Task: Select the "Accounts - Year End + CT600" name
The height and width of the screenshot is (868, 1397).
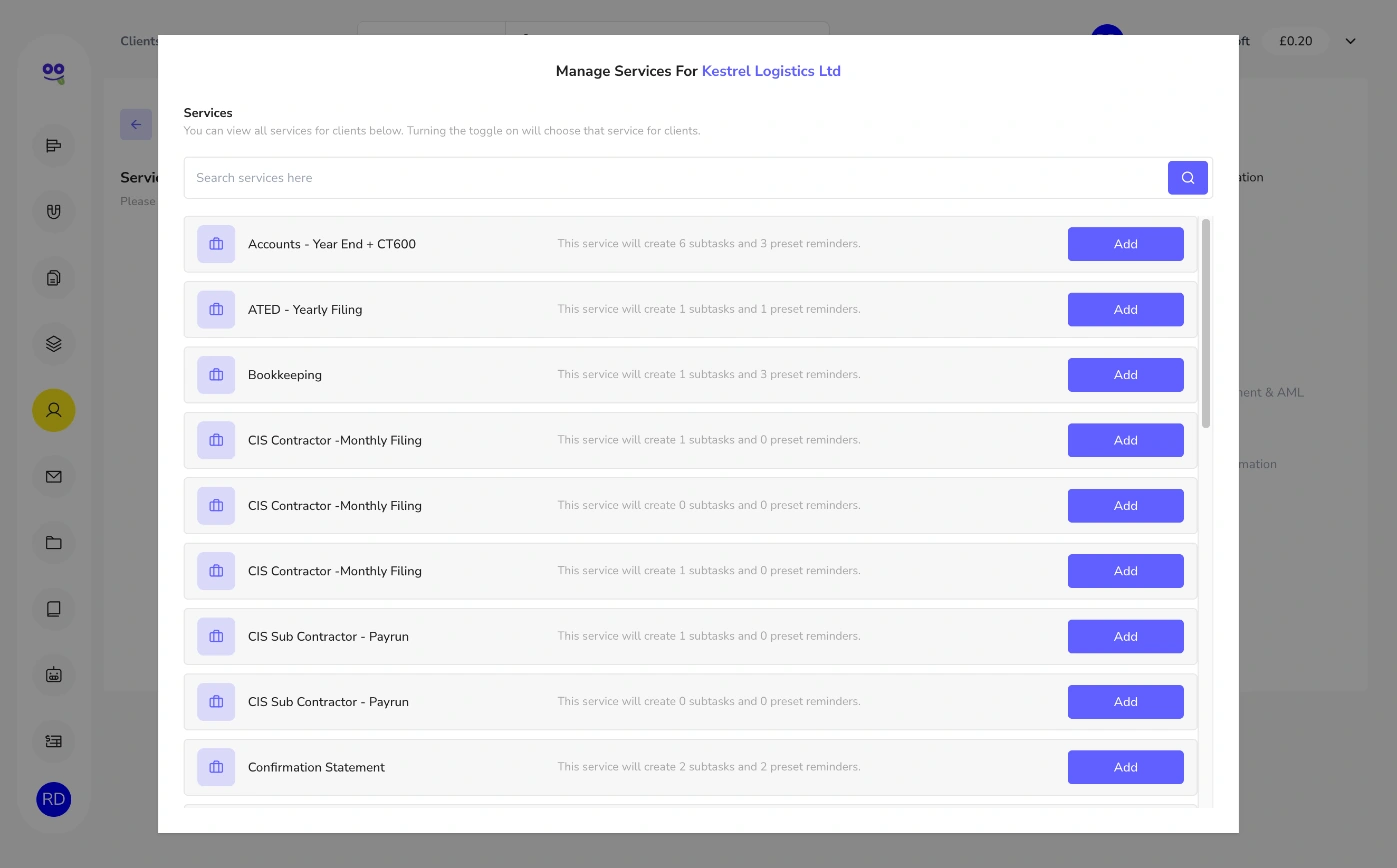Action: 332,244
